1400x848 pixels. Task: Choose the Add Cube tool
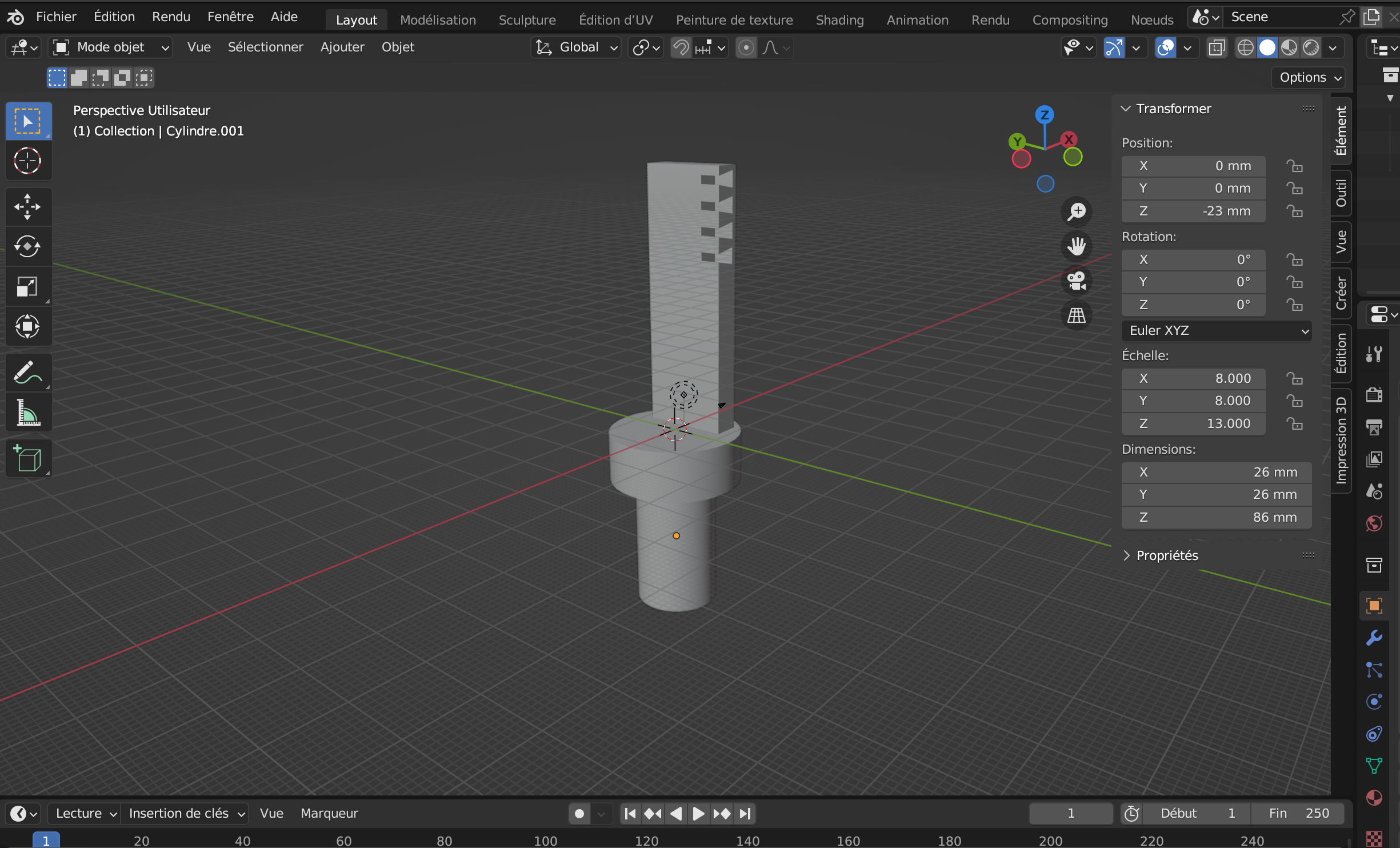pyautogui.click(x=27, y=458)
